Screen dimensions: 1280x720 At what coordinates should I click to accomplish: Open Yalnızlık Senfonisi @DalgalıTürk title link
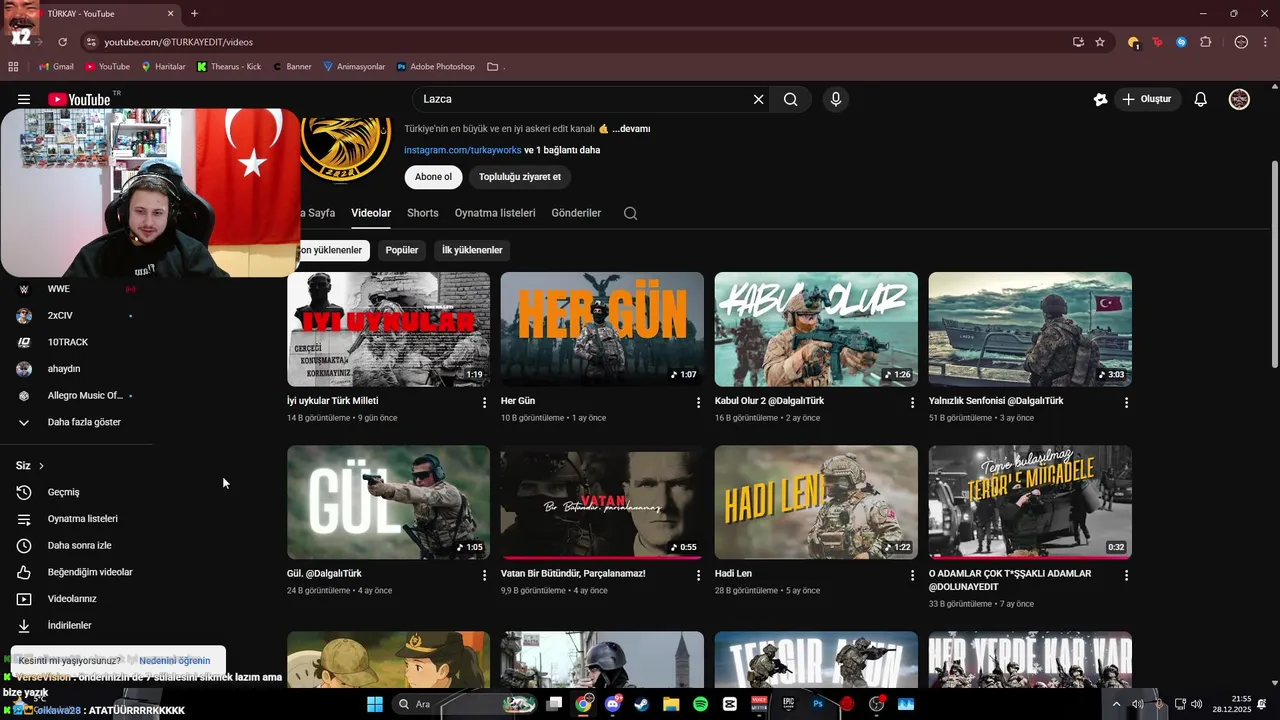tap(996, 401)
